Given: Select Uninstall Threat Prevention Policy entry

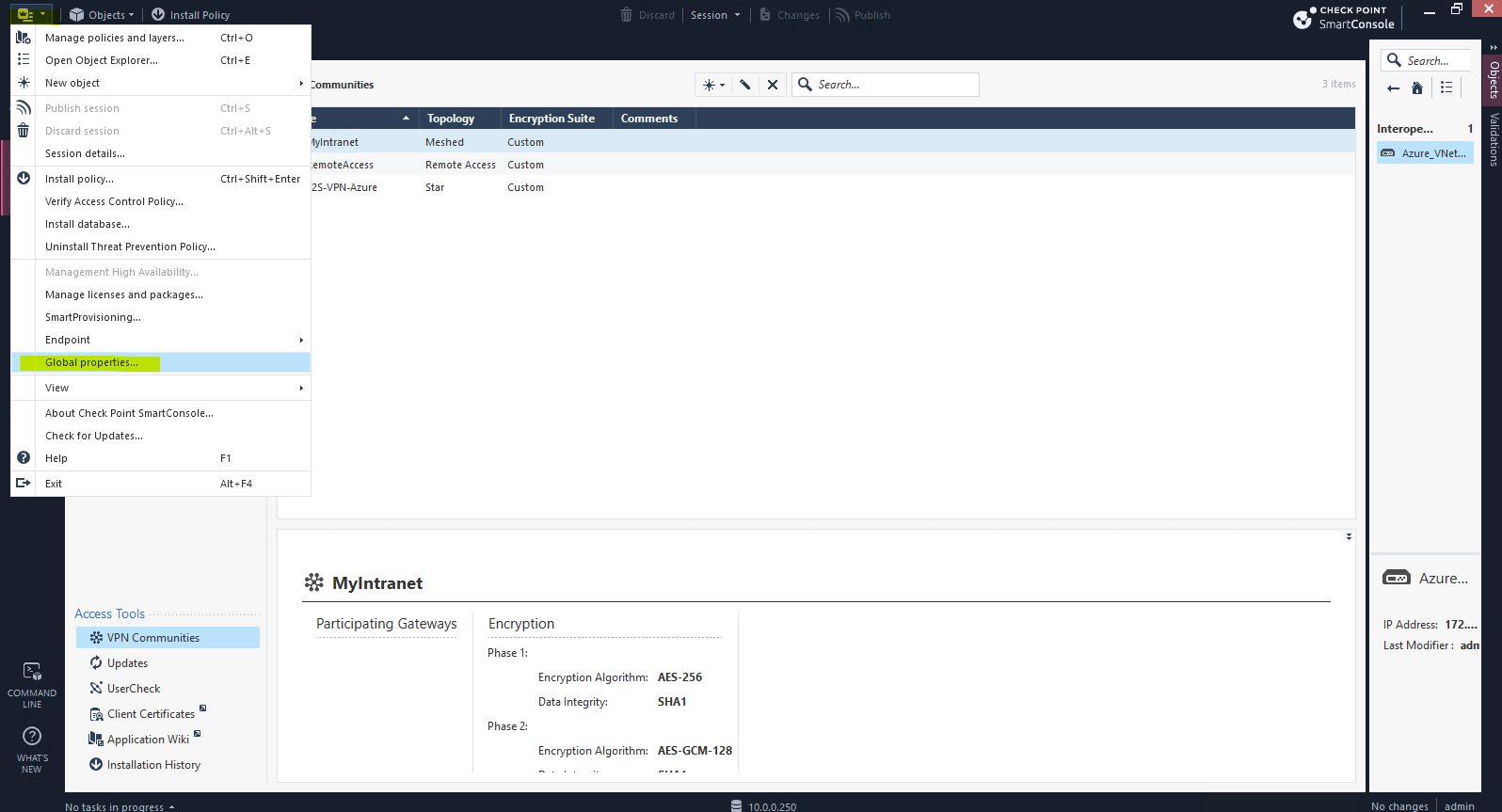Looking at the screenshot, I should pyautogui.click(x=161, y=247).
